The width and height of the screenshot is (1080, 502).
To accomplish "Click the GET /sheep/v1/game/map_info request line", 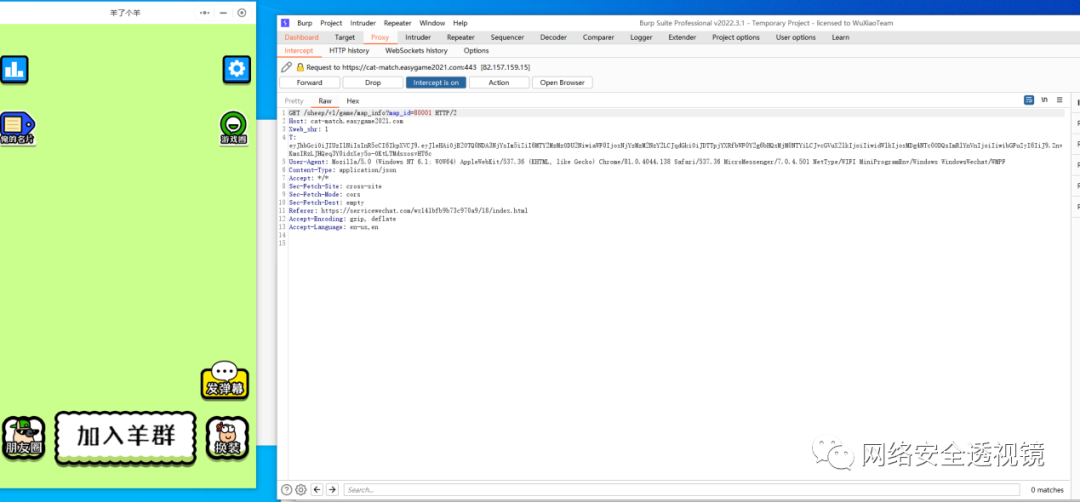I will click(x=373, y=112).
